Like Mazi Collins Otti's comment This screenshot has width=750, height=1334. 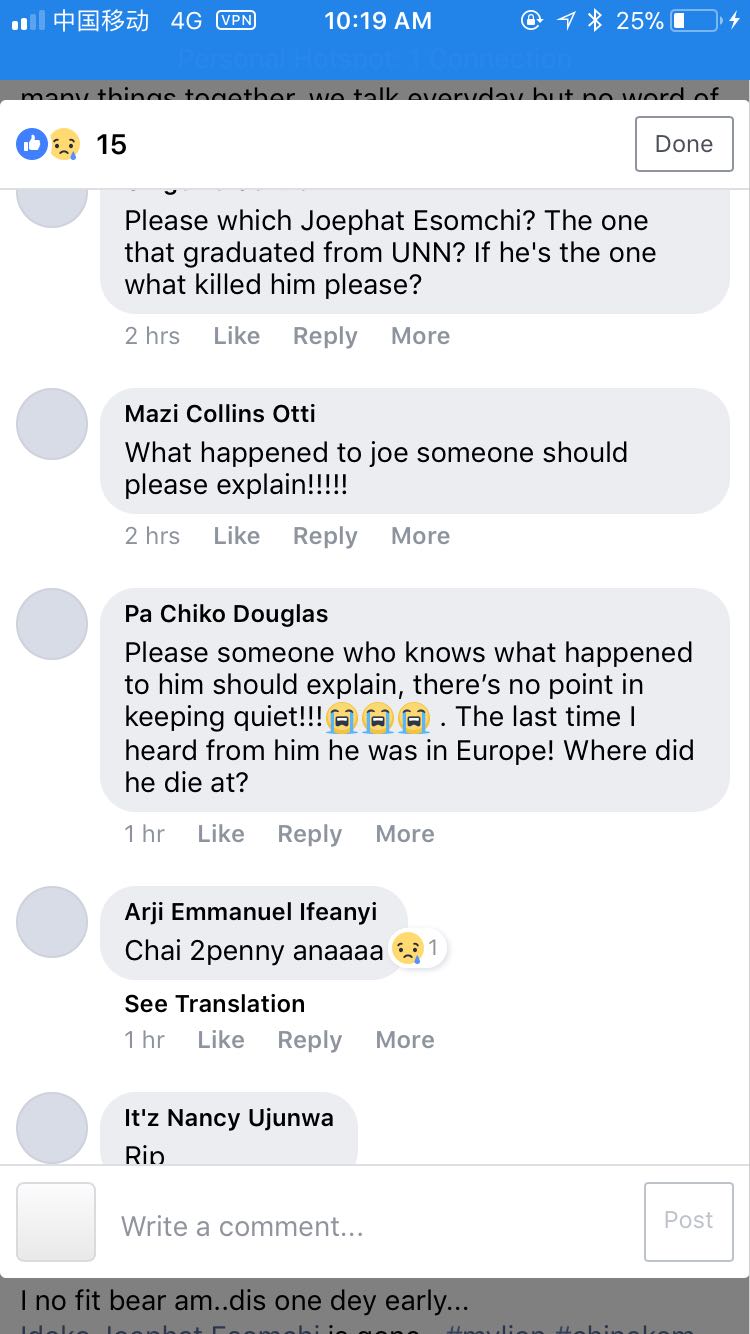tap(236, 536)
